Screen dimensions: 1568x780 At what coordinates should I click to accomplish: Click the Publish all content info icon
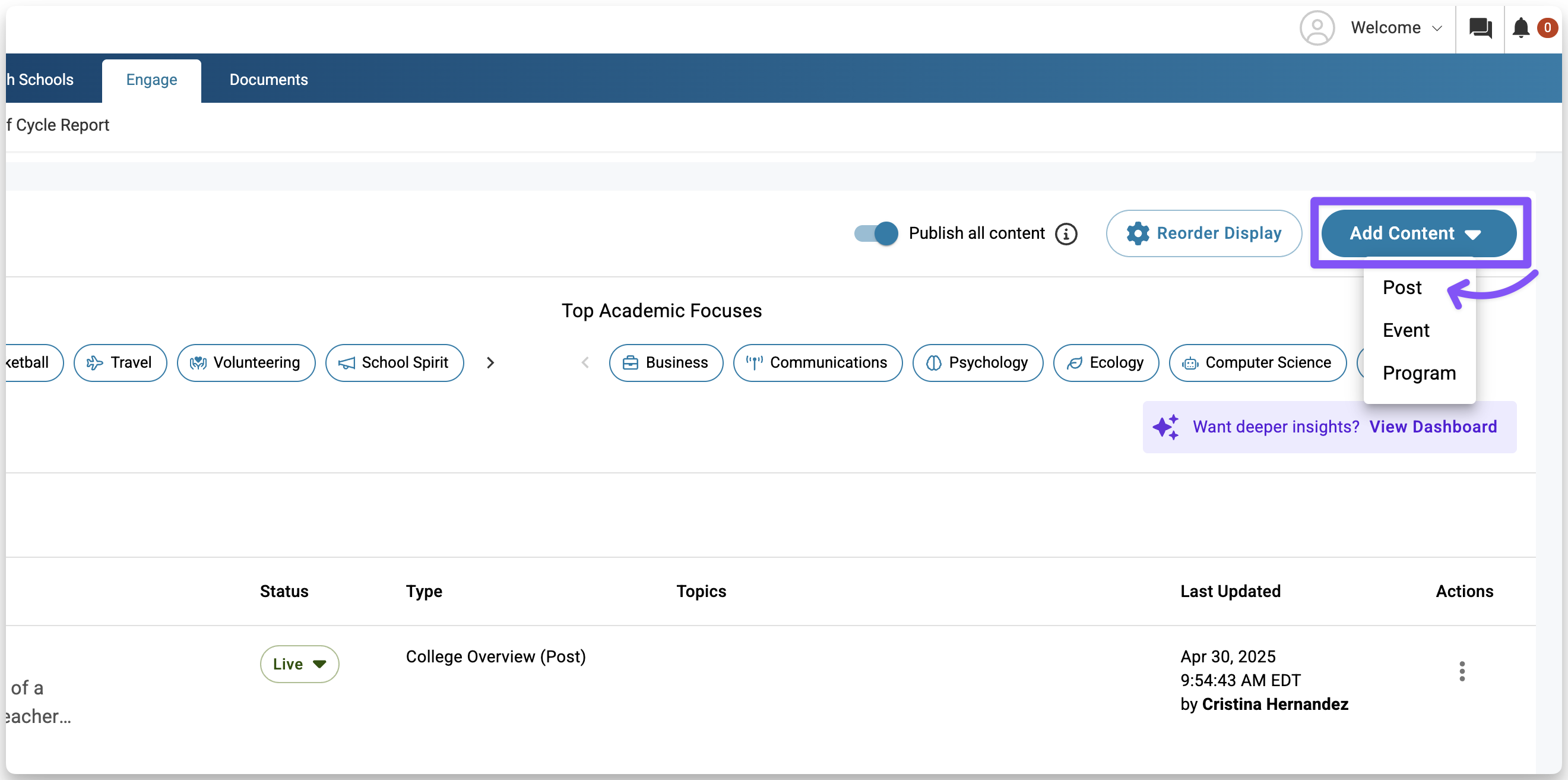pyautogui.click(x=1066, y=234)
